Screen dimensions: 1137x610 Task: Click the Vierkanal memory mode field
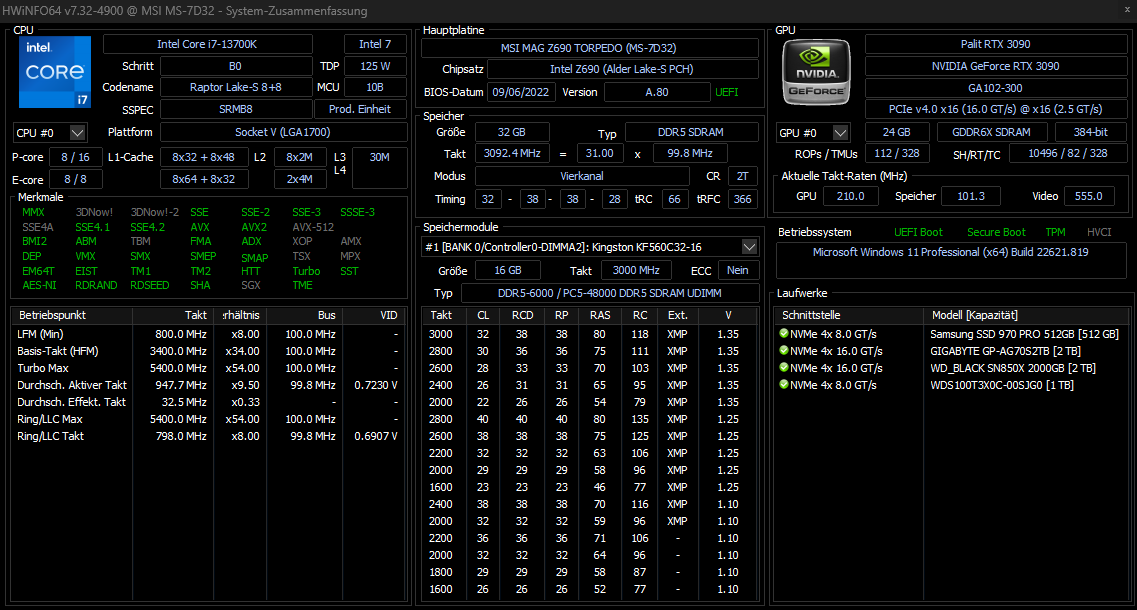click(x=582, y=176)
